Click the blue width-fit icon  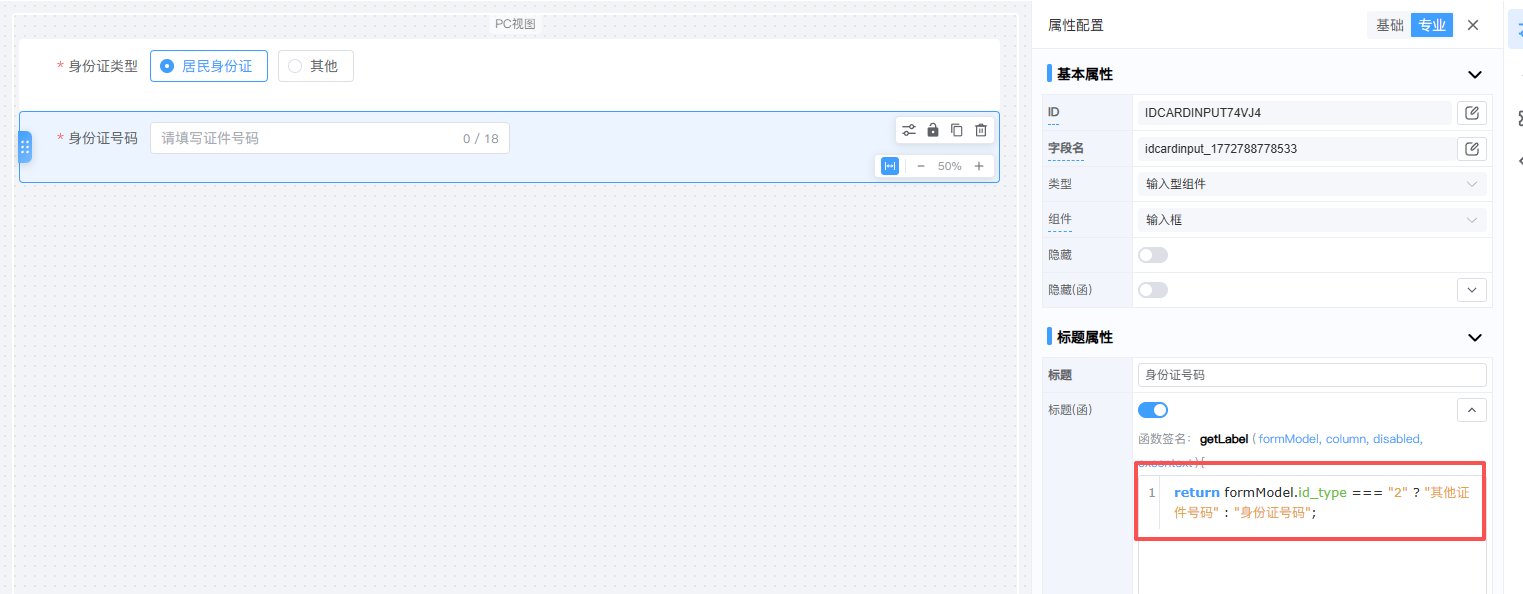(x=890, y=166)
